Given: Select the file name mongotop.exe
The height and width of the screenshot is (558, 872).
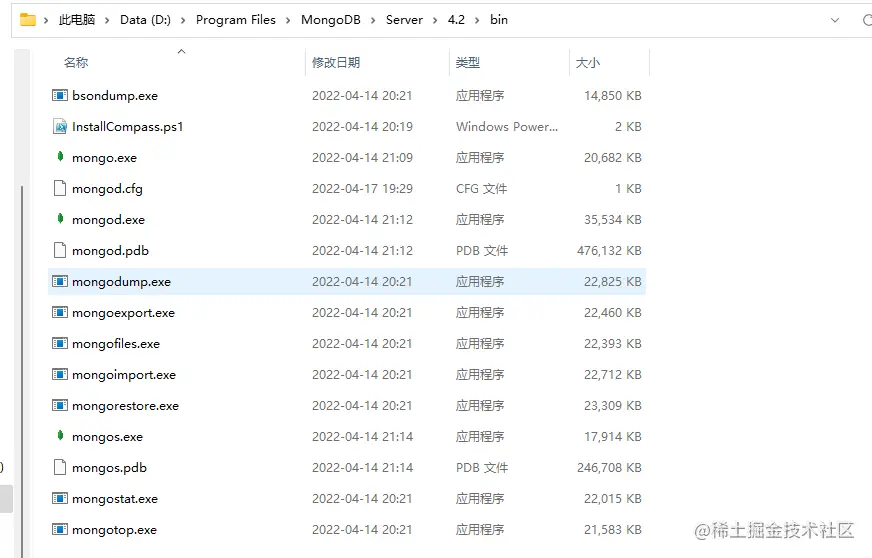Looking at the screenshot, I should click(x=114, y=530).
